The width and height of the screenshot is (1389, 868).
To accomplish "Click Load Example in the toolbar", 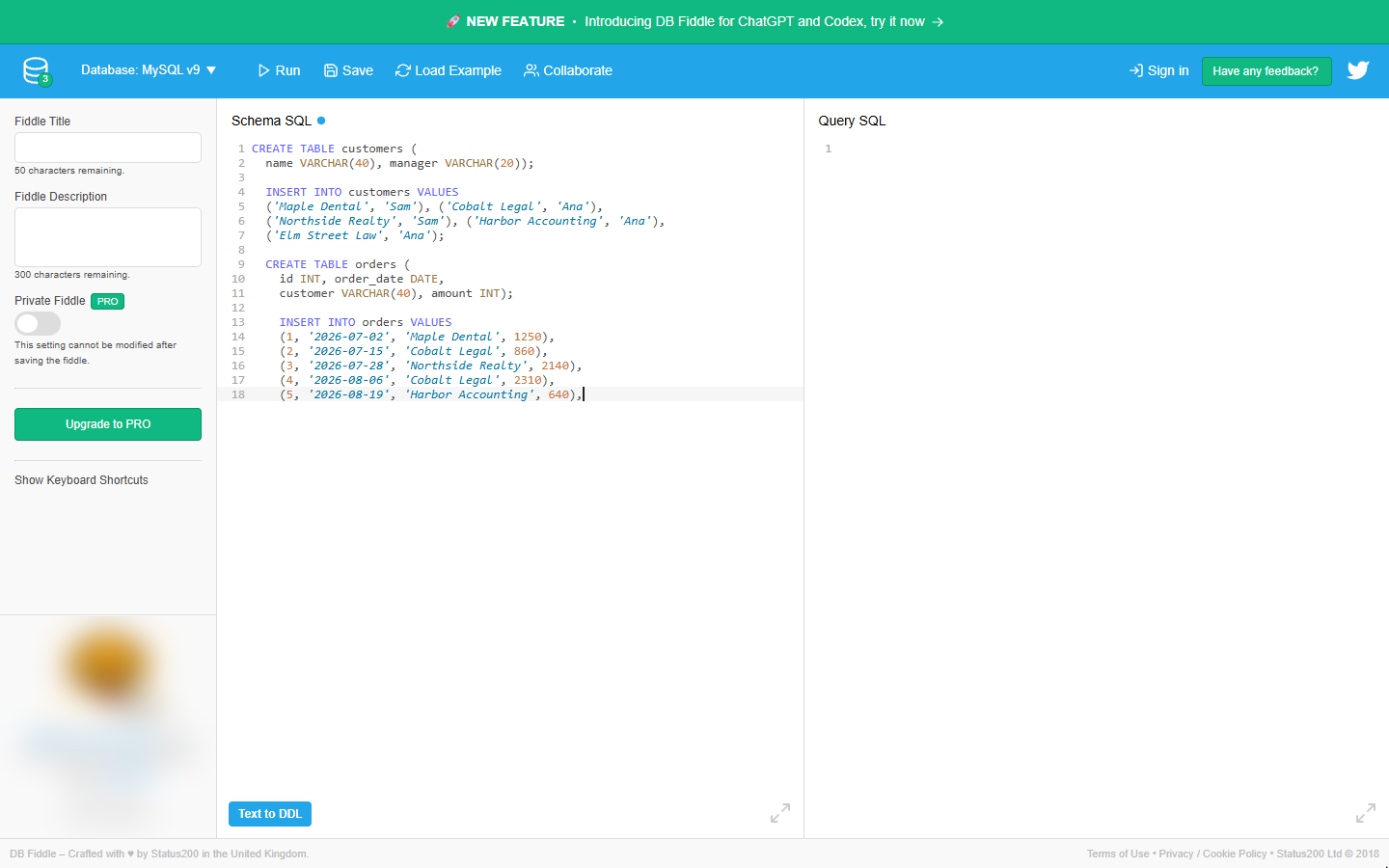I will (x=449, y=71).
